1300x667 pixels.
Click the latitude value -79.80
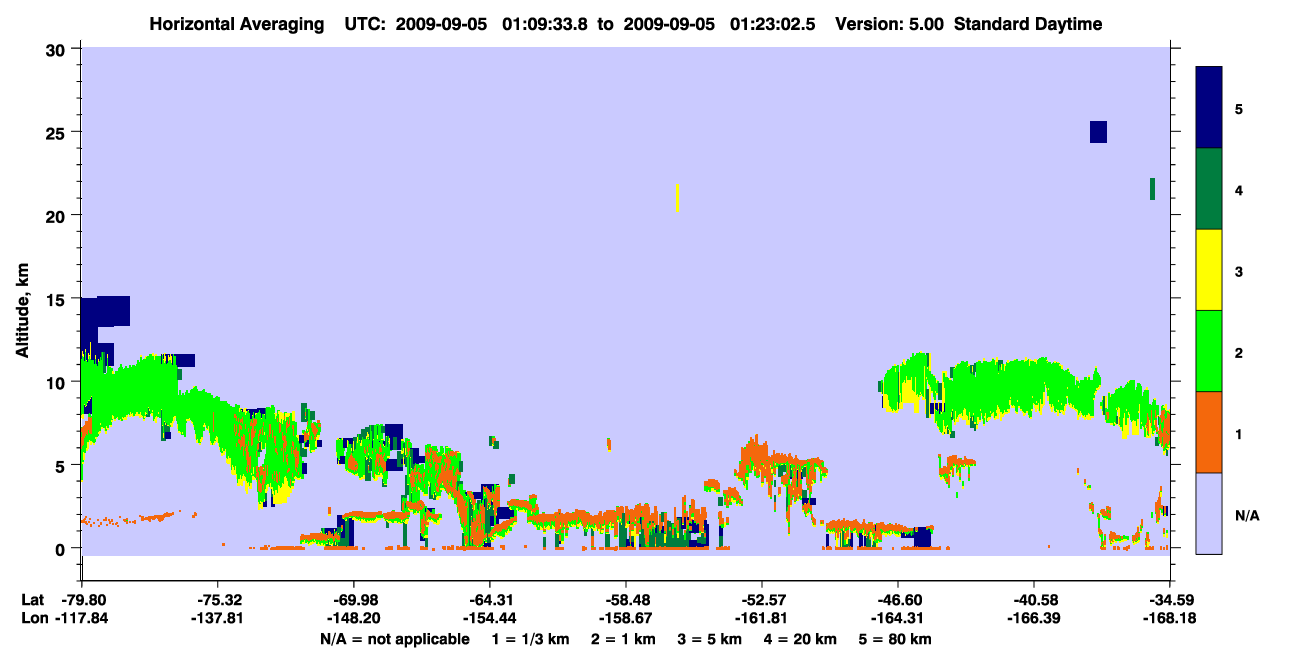82,600
